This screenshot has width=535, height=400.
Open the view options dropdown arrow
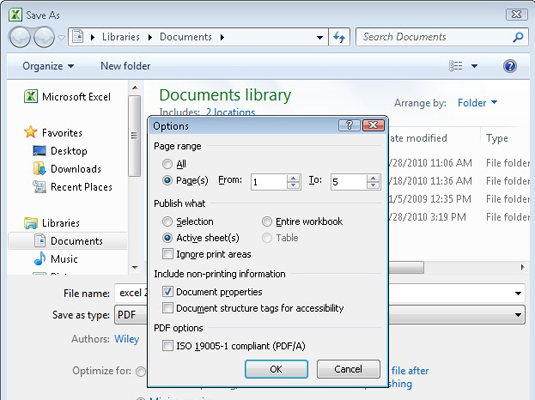coord(474,66)
